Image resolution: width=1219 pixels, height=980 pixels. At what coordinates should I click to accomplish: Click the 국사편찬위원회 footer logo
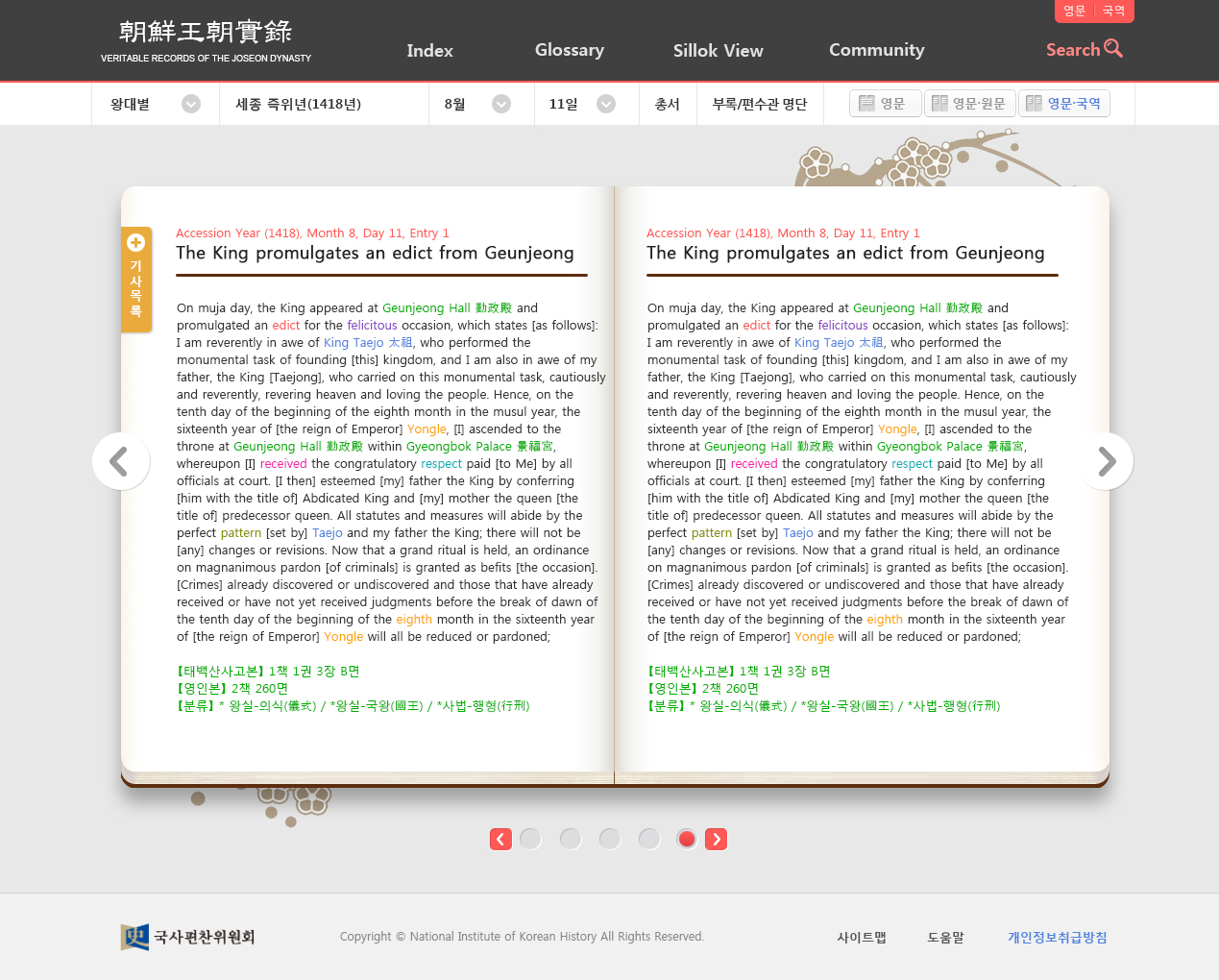point(188,937)
